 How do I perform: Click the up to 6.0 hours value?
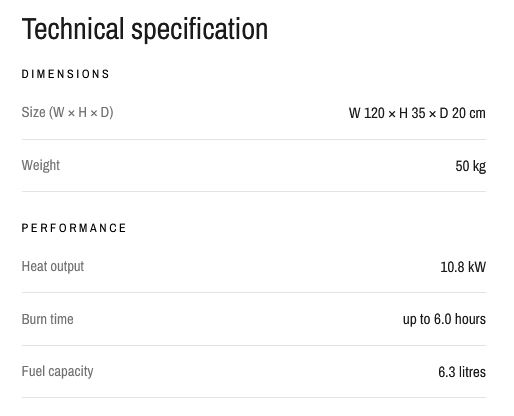[444, 319]
